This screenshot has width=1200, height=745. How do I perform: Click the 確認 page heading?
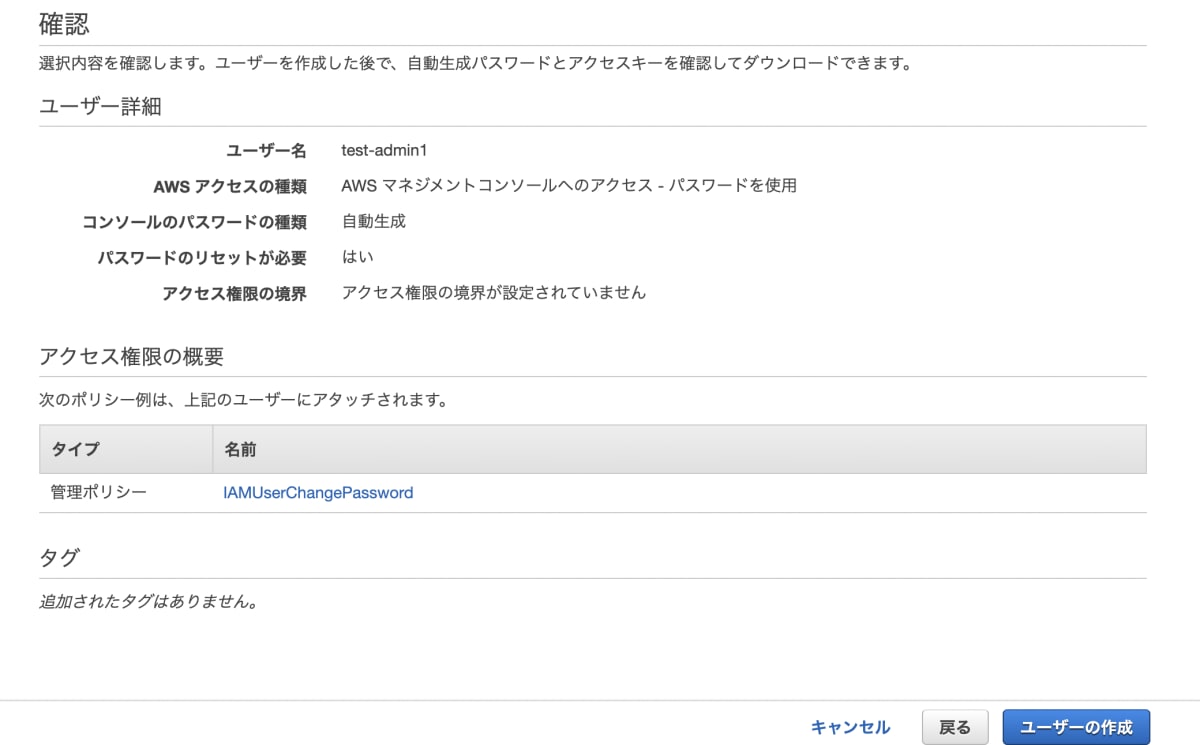click(65, 23)
